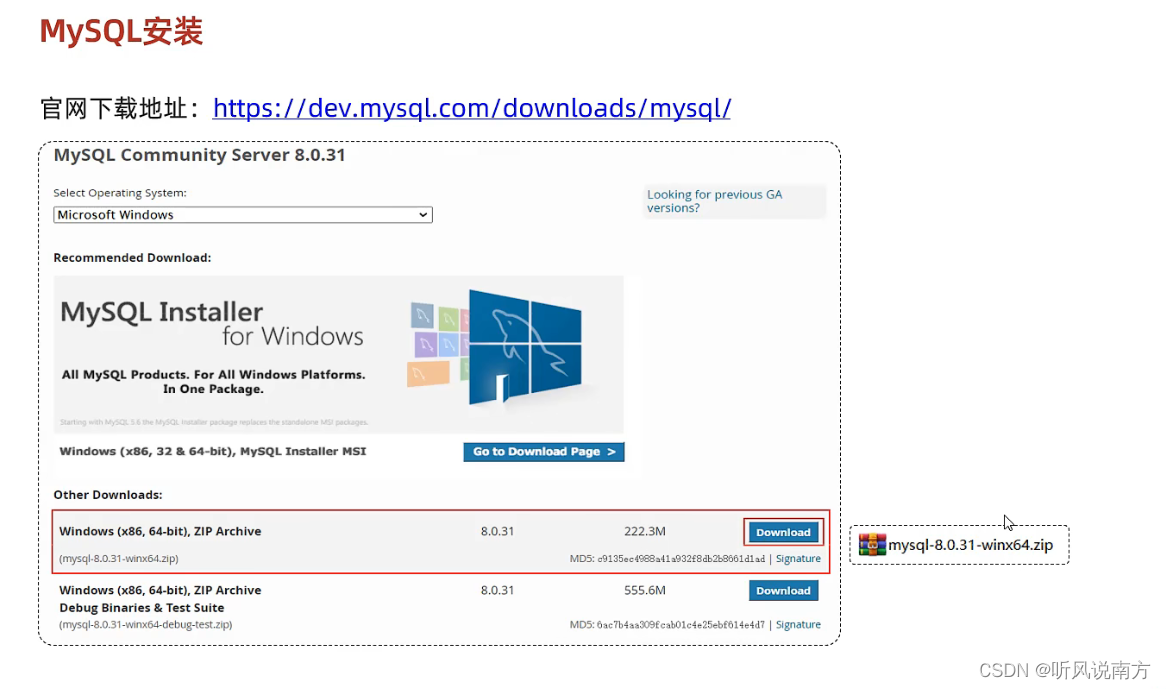Click Looking for previous GA versions link
This screenshot has width=1166, height=689.
[714, 201]
